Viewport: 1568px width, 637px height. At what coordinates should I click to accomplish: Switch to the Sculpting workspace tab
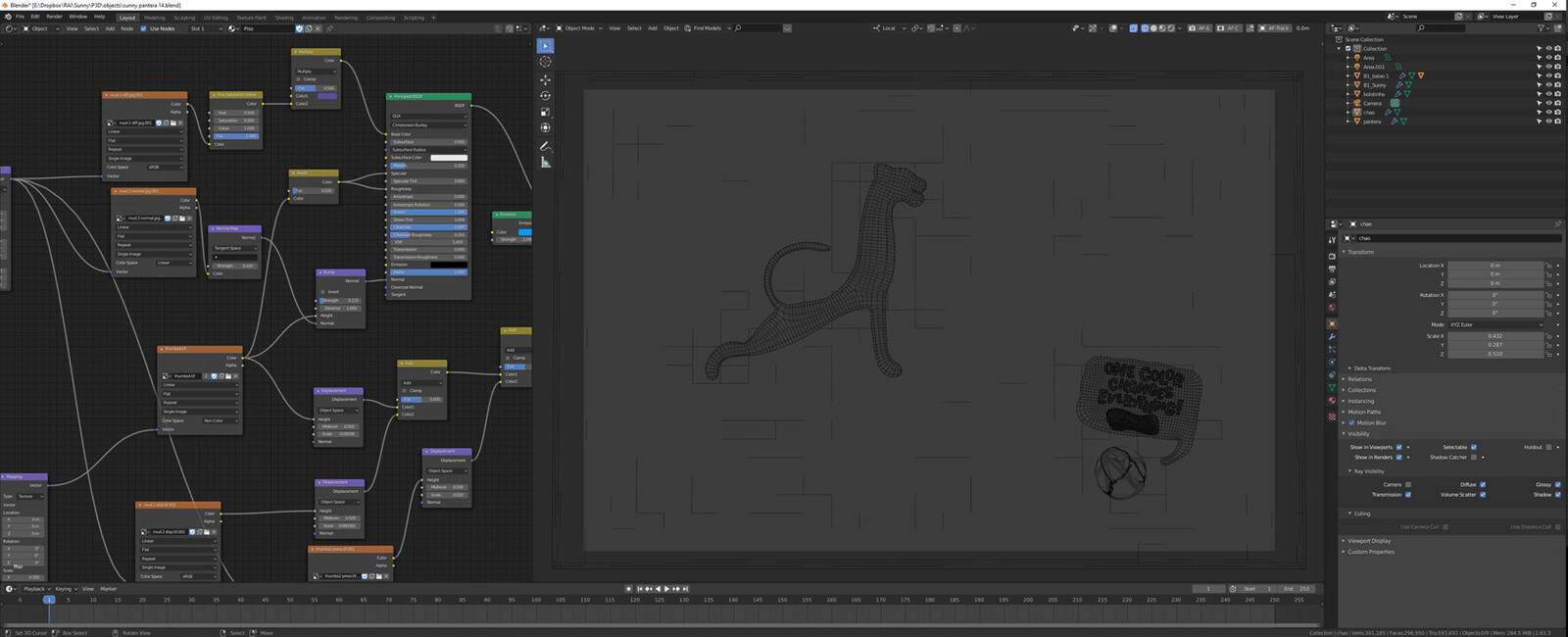pos(184,18)
